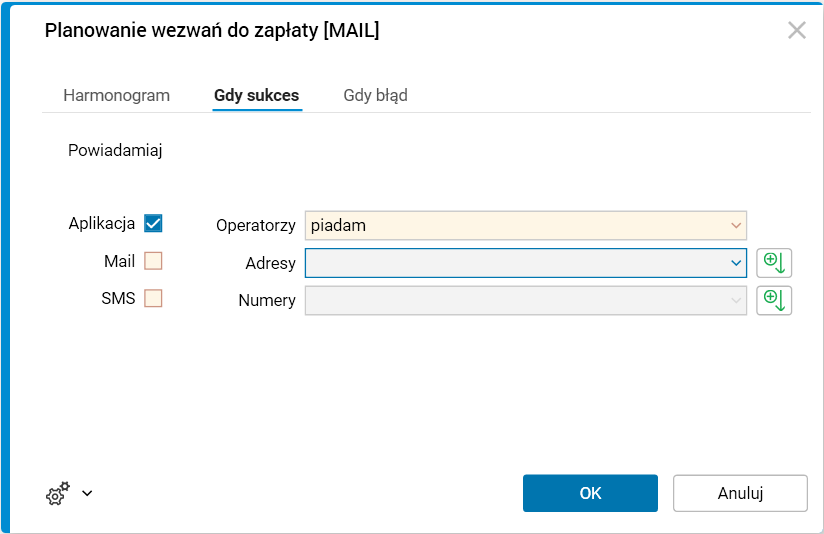Click inside the Numery text field
Image resolution: width=824 pixels, height=534 pixels.
coord(515,300)
